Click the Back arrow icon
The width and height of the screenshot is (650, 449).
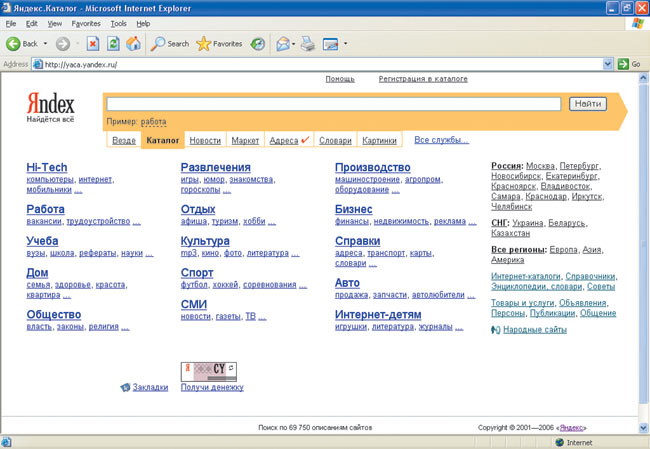point(13,44)
